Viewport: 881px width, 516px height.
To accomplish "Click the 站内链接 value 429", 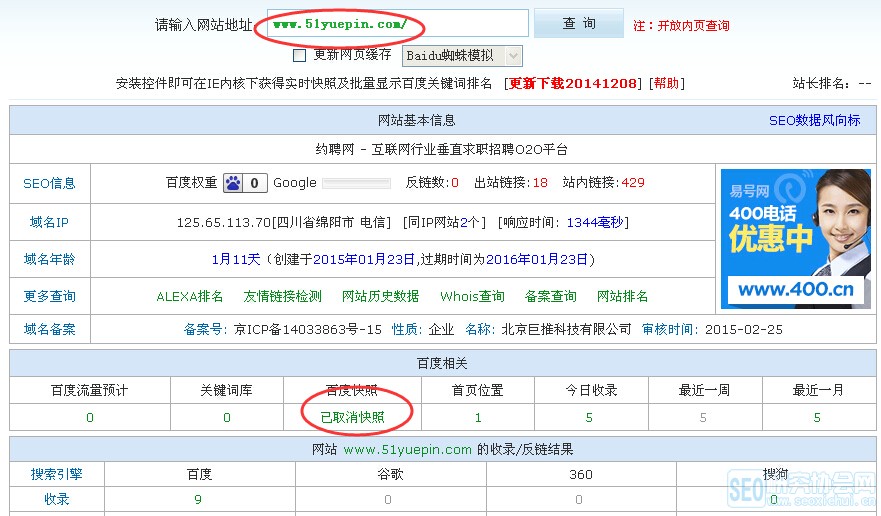I will [x=633, y=183].
